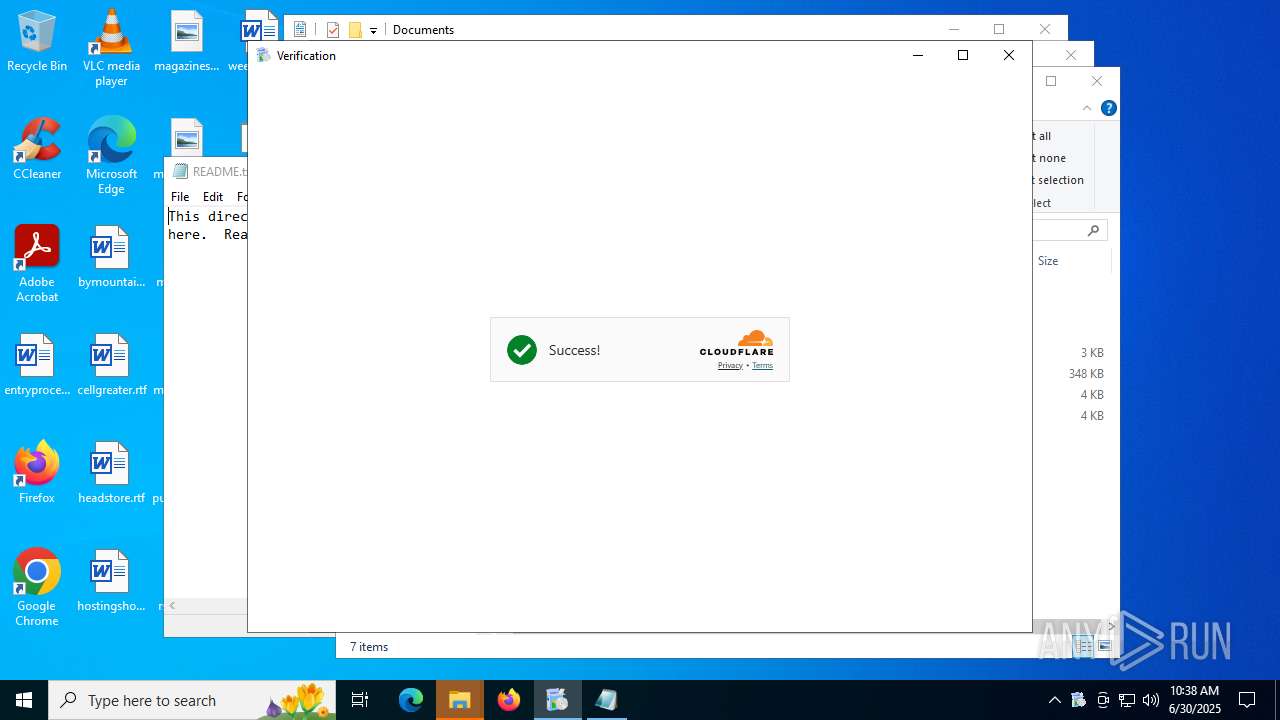1280x720 pixels.
Task: Click the 7 items status bar text
Action: pyautogui.click(x=369, y=647)
